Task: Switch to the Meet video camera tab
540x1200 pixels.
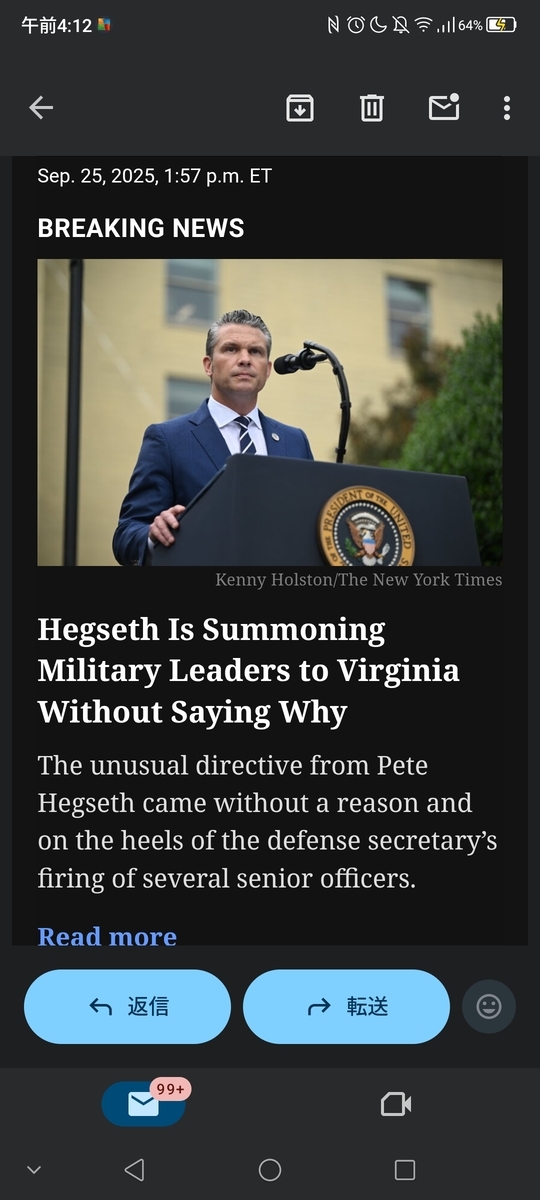Action: pos(396,1104)
